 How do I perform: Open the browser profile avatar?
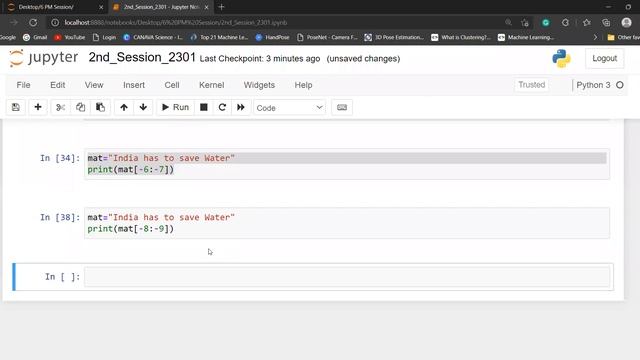627,22
